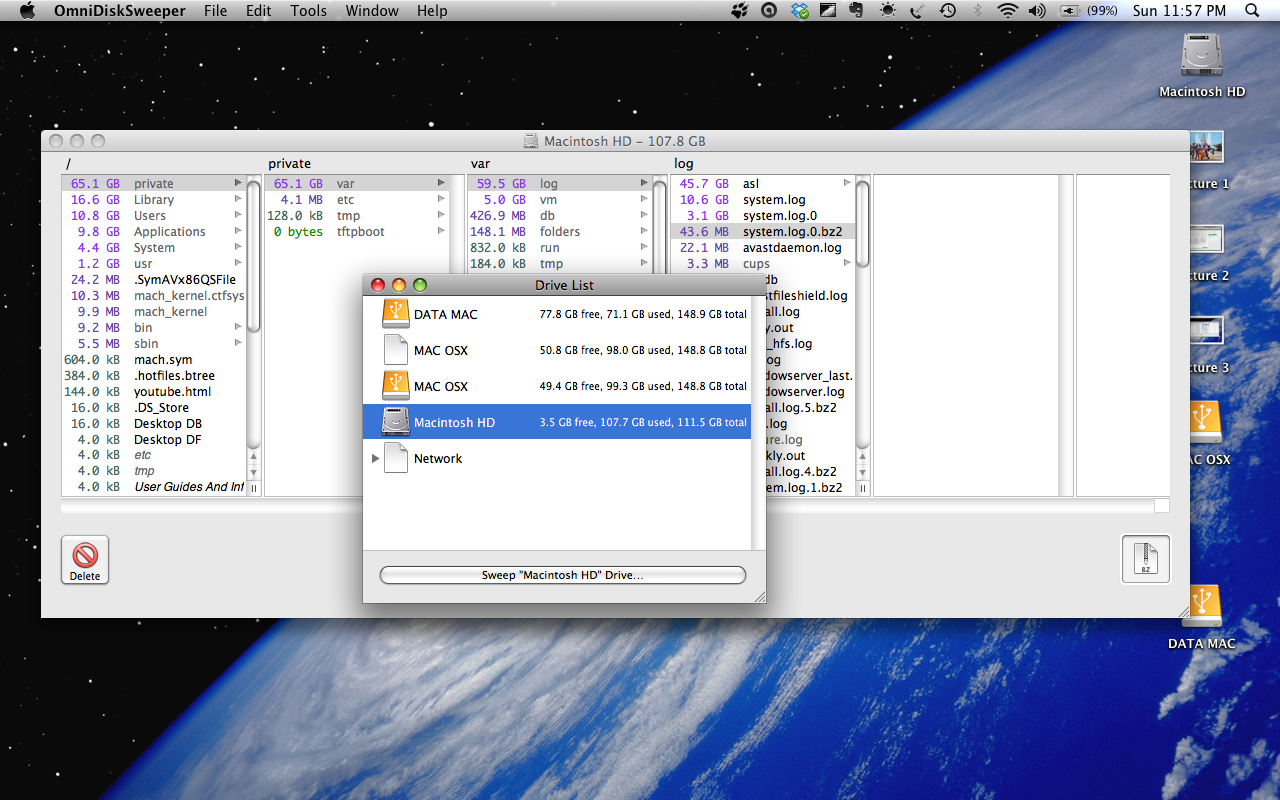
Task: Expand the Applications folder arrow
Action: [x=238, y=231]
